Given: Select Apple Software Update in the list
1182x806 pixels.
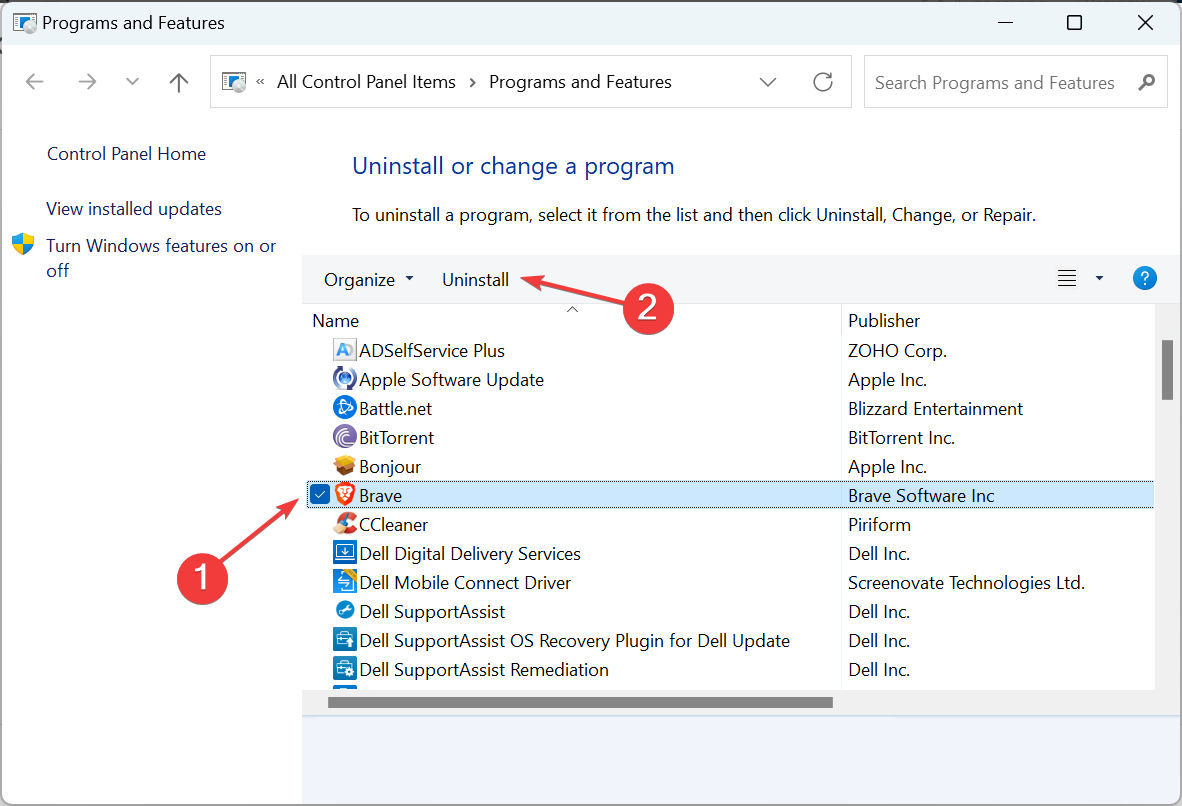Looking at the screenshot, I should pos(451,379).
